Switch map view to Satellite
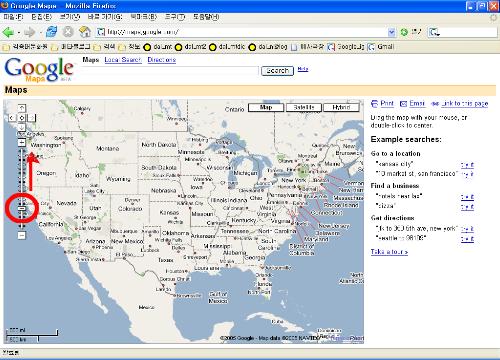The image size is (500, 360). [304, 107]
